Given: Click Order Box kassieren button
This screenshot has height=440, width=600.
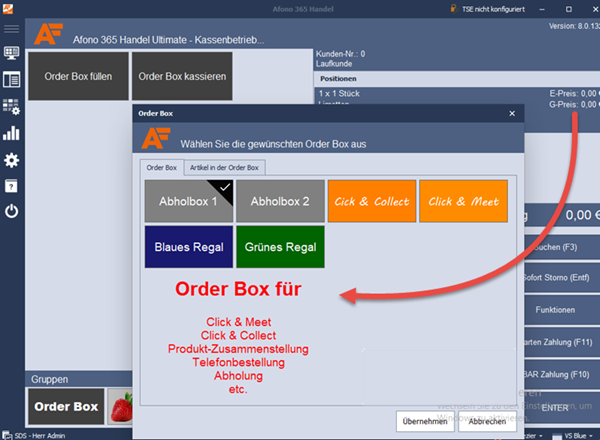Looking at the screenshot, I should [182, 76].
